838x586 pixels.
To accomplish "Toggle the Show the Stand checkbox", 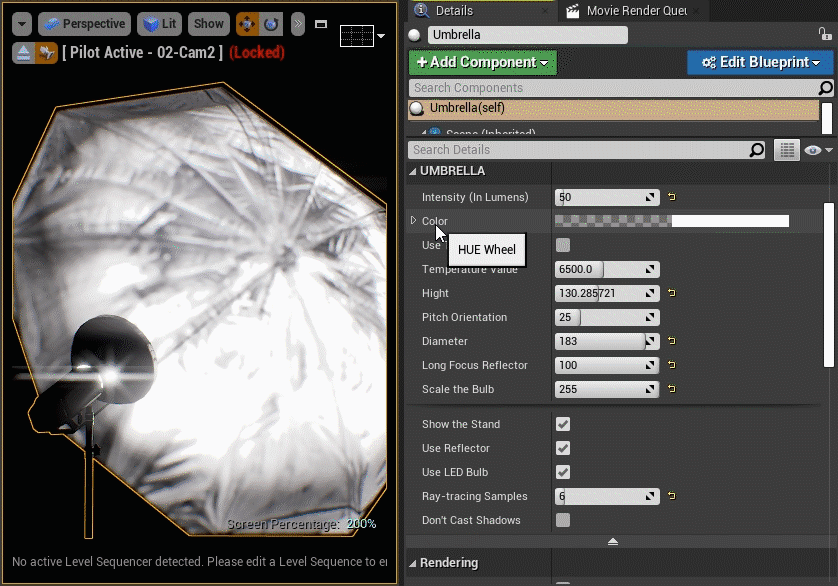I will (x=563, y=424).
